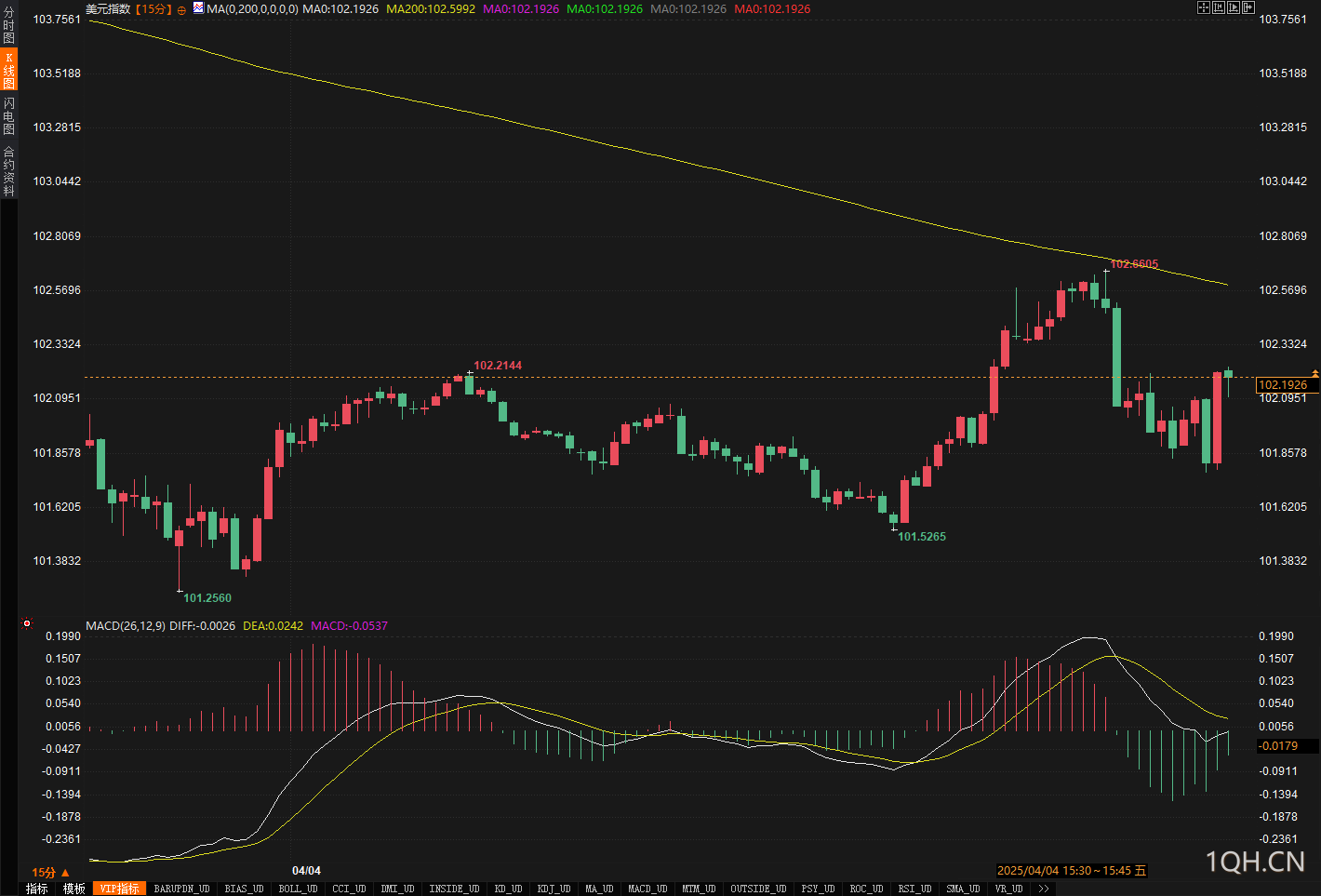The height and width of the screenshot is (896, 1321).
Task: Show more indicator tabs via >> arrow
Action: (x=1044, y=889)
